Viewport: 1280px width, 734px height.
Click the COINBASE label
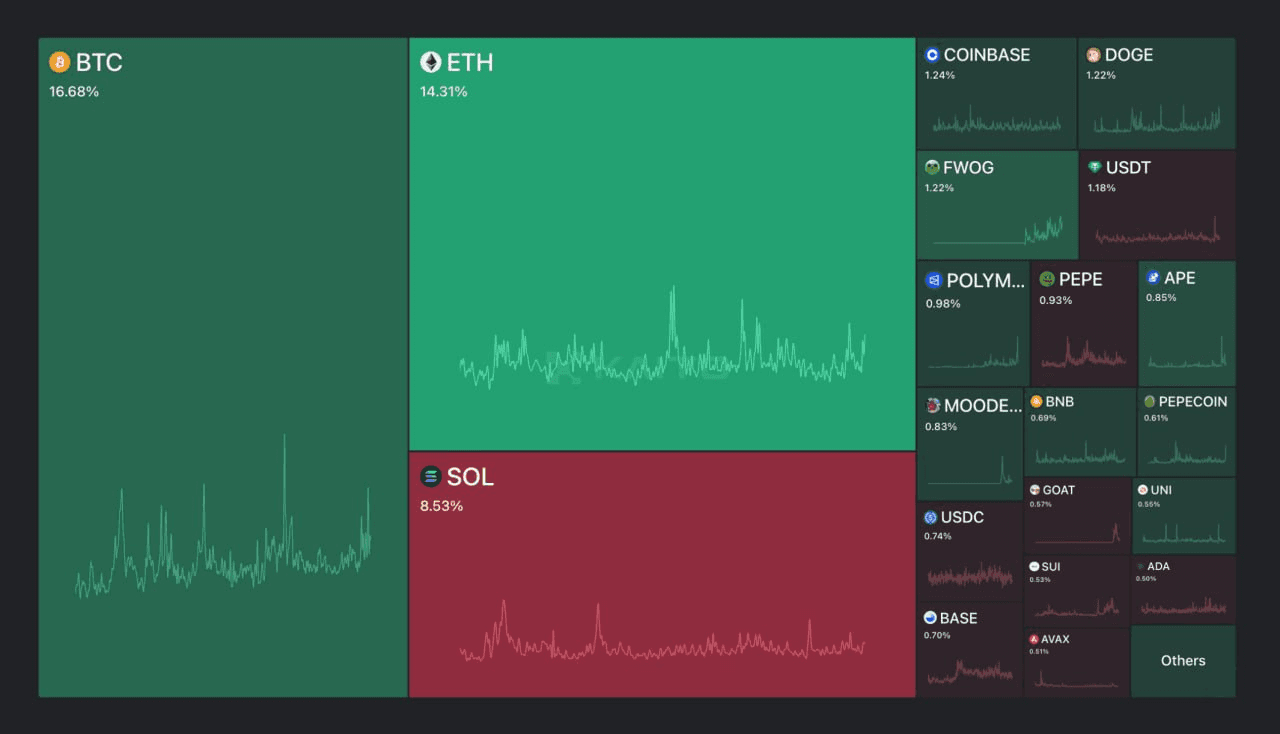pyautogui.click(x=987, y=55)
